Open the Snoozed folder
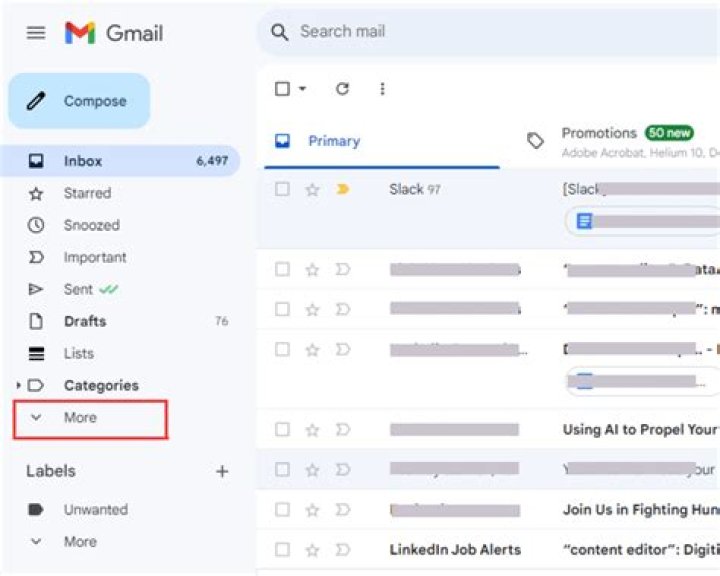720x576 pixels. pyautogui.click(x=91, y=225)
